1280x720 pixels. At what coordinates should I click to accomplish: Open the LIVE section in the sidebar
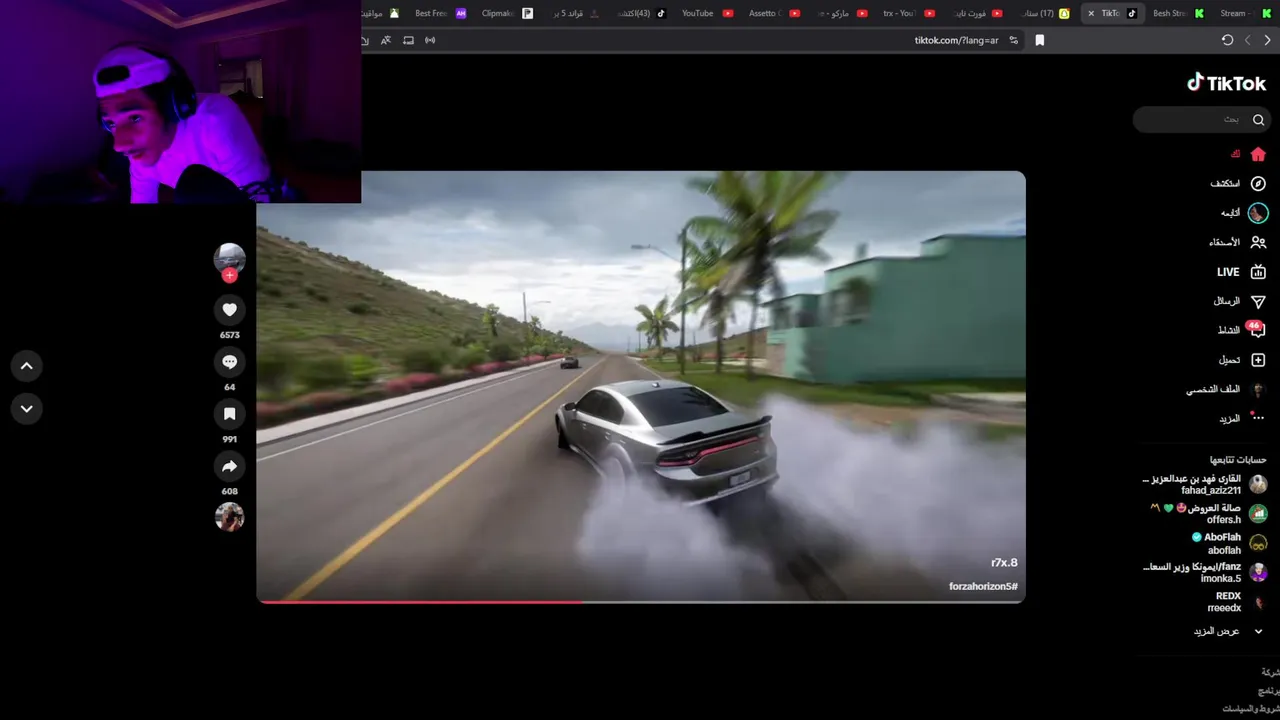tap(1241, 272)
